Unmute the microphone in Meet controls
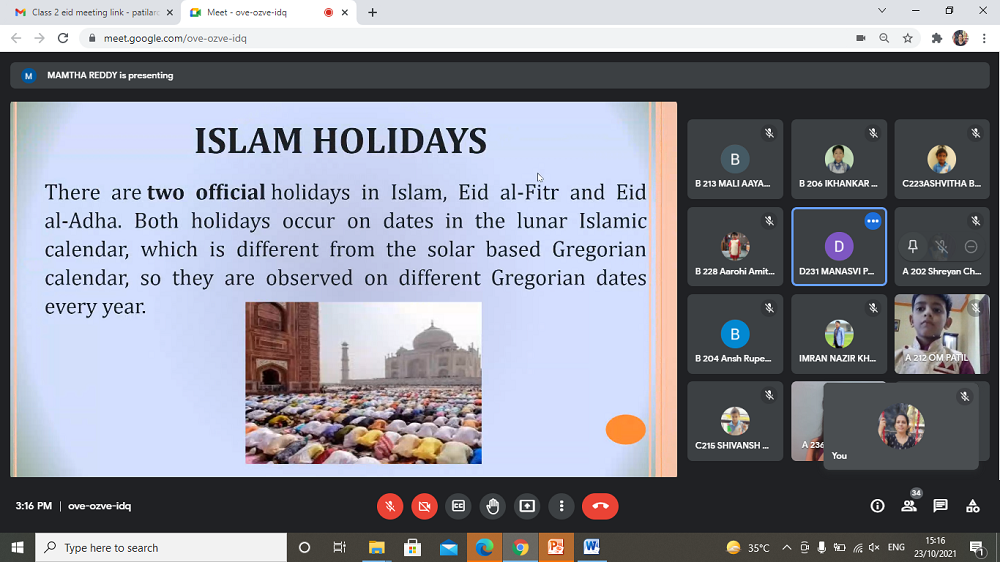1000x562 pixels. 390,506
